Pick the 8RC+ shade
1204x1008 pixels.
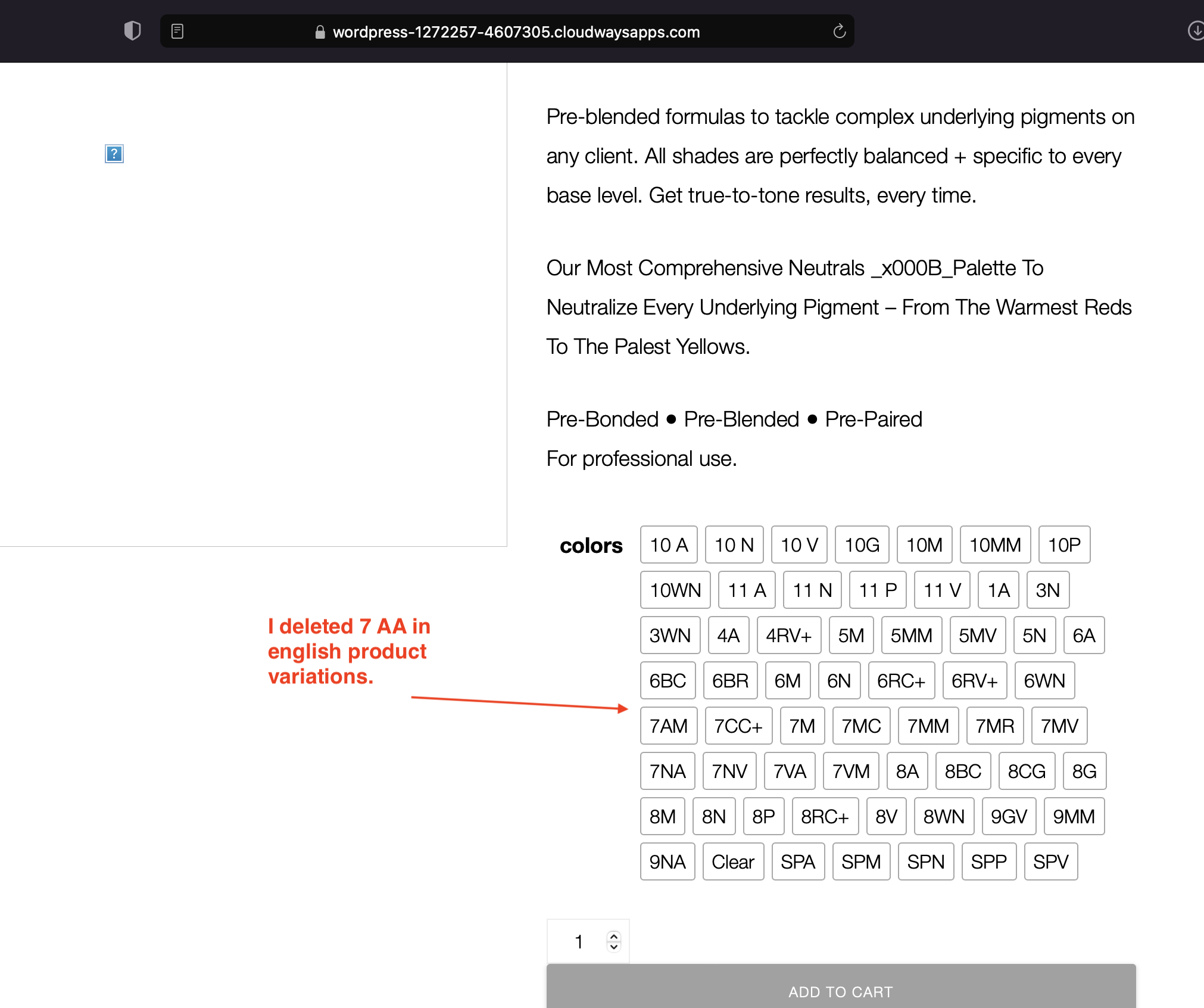[825, 816]
